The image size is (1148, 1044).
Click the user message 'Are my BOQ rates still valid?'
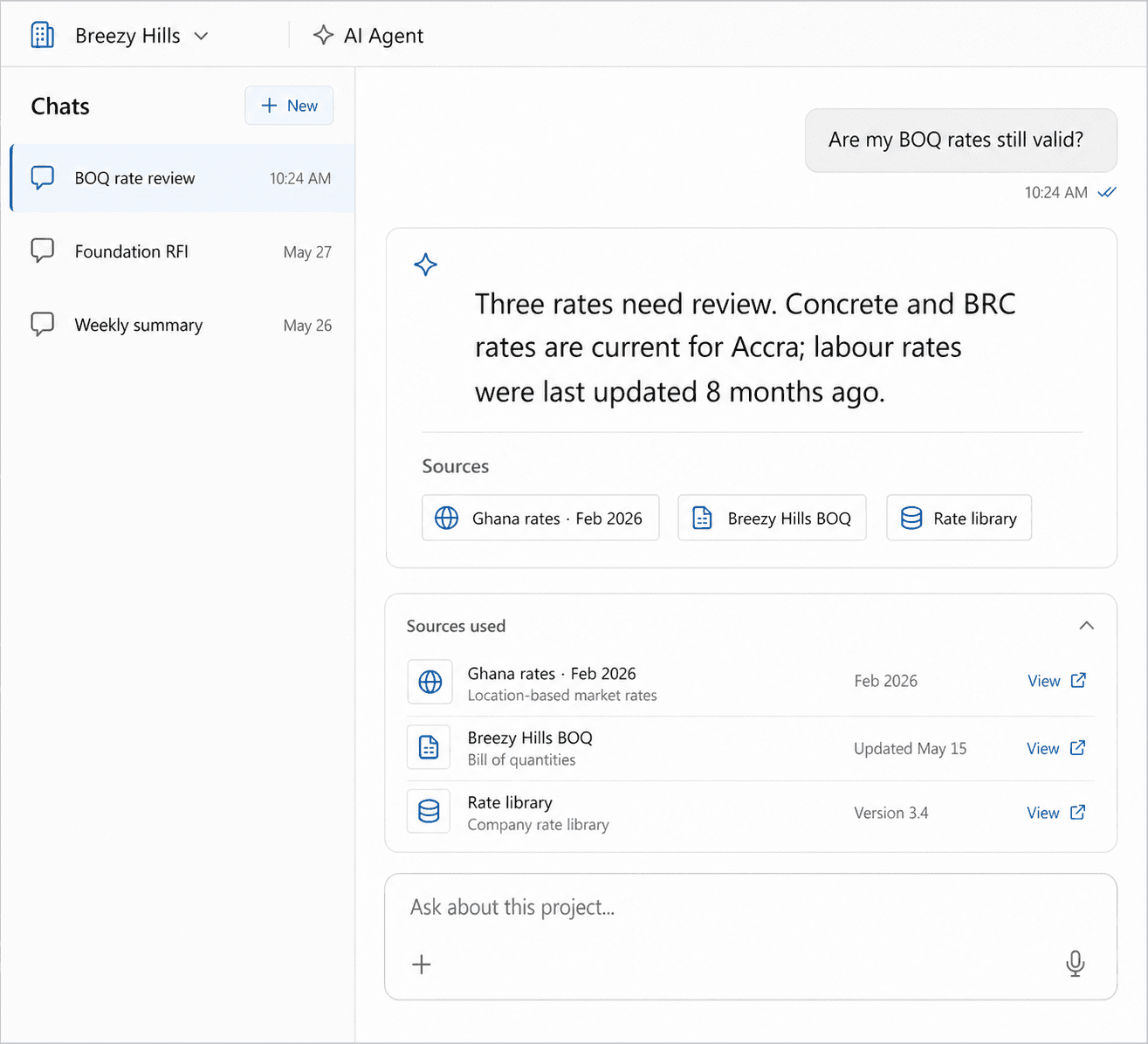click(x=961, y=140)
